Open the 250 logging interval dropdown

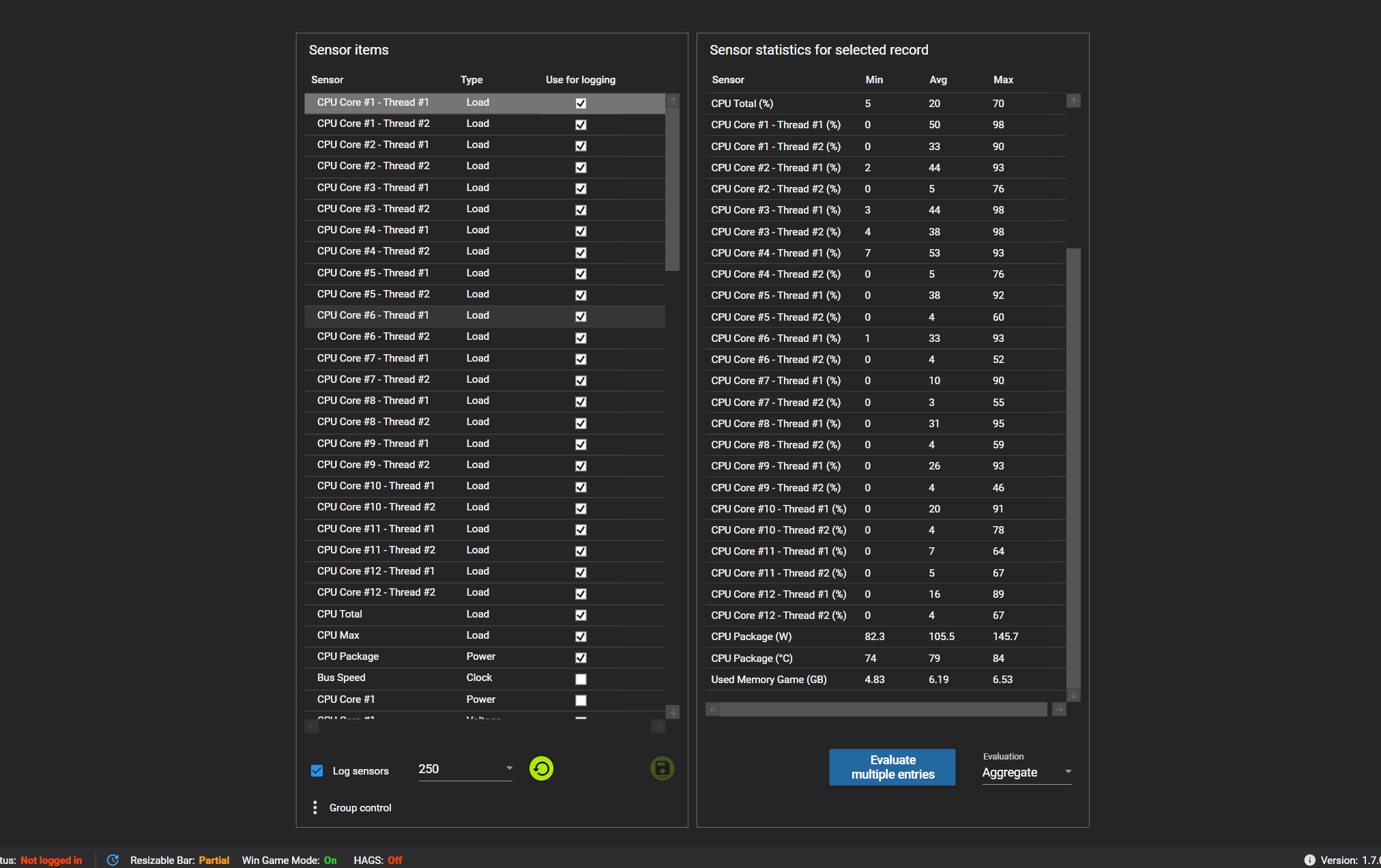point(509,768)
